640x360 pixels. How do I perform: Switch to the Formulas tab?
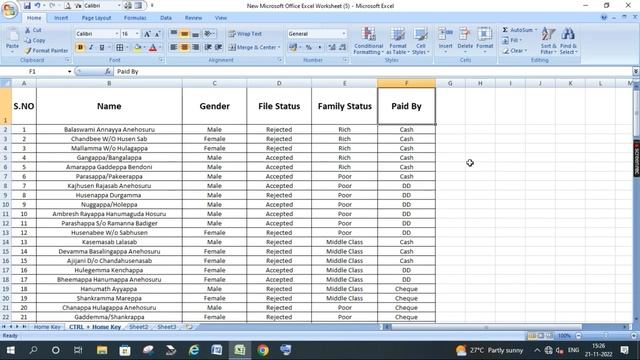click(x=135, y=18)
